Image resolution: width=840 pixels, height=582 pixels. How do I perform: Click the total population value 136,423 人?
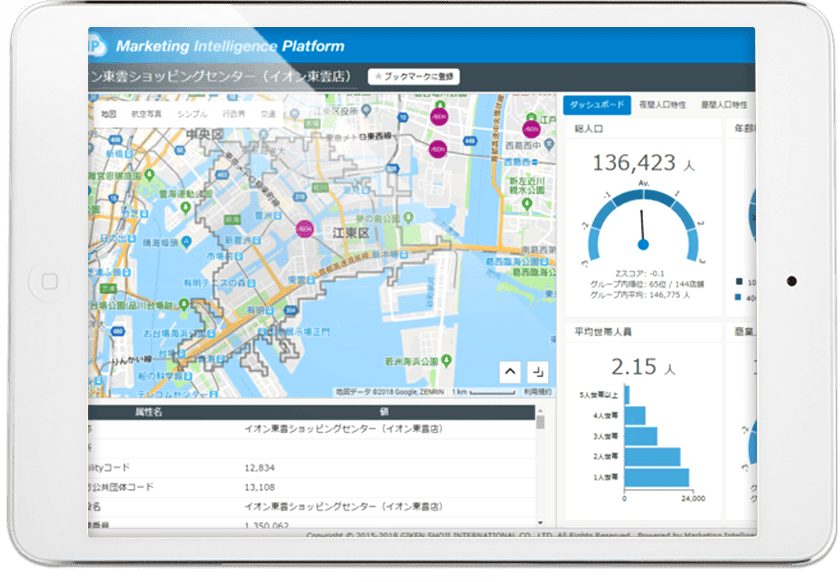(643, 163)
